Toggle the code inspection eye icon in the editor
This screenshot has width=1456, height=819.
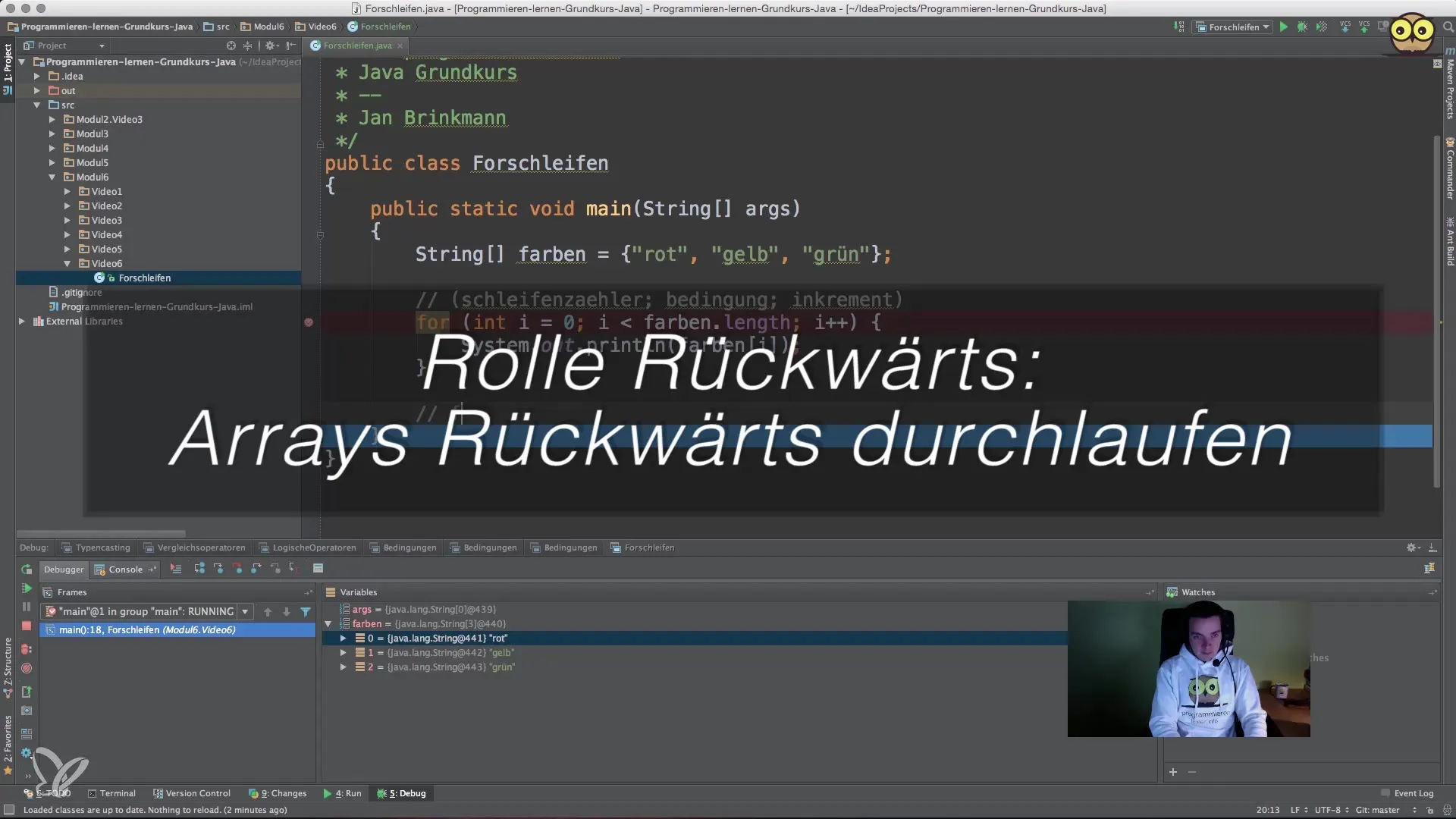pyautogui.click(x=1437, y=64)
